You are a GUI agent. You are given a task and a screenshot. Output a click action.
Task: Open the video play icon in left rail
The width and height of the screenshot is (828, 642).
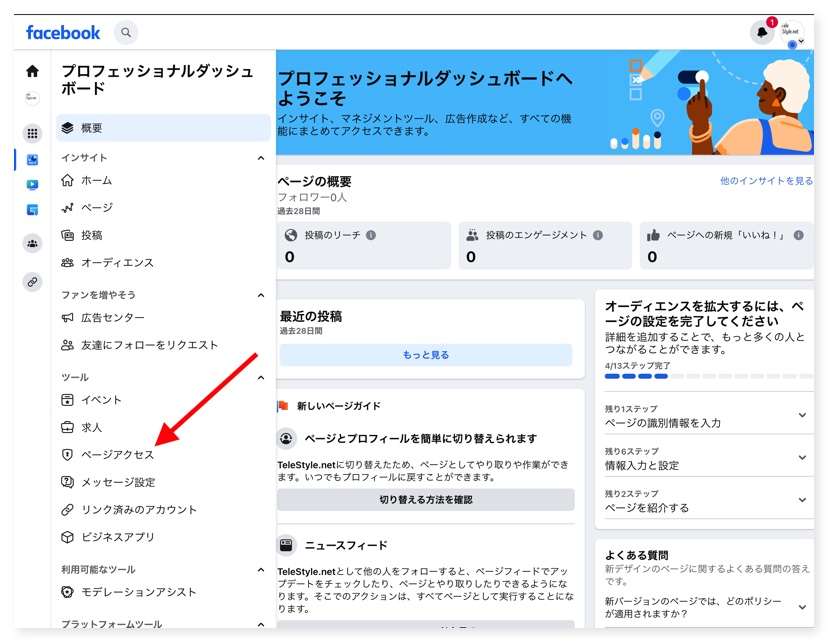pos(32,185)
